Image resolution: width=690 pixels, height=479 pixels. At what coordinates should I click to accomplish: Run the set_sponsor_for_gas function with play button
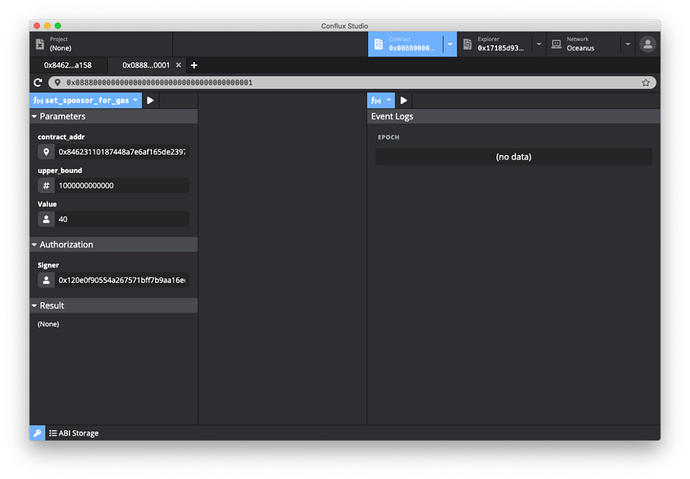(150, 100)
